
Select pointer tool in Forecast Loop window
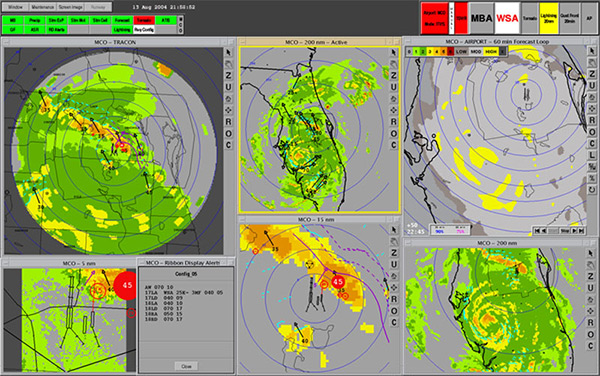point(592,50)
